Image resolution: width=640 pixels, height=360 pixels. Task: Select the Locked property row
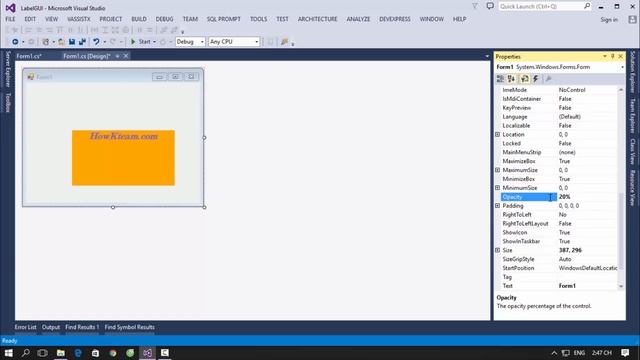coord(559,143)
